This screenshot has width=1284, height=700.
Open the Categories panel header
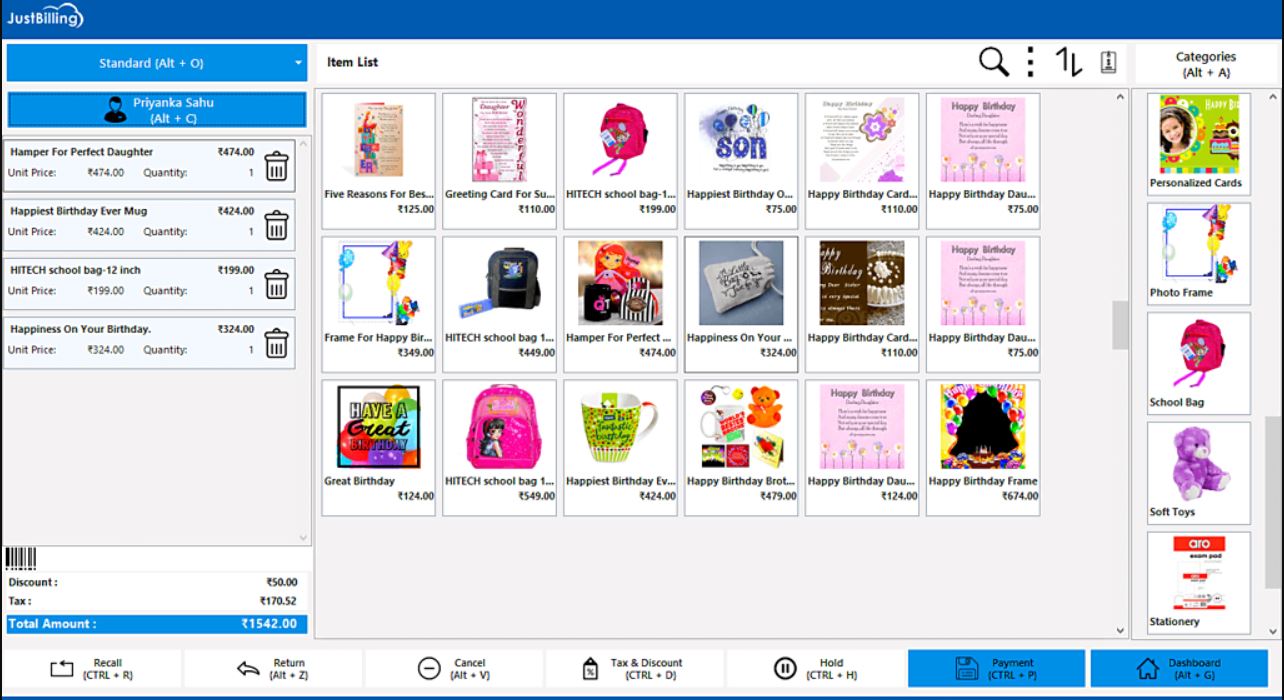(x=1205, y=64)
